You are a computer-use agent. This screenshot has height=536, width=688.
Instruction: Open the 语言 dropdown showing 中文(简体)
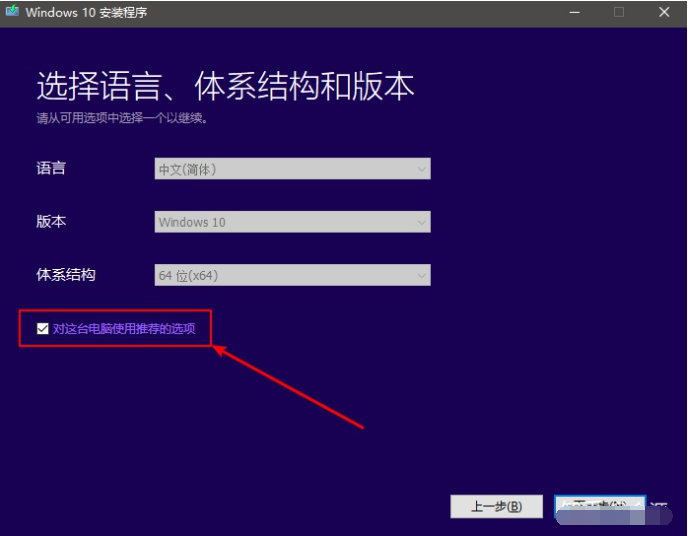tap(292, 169)
